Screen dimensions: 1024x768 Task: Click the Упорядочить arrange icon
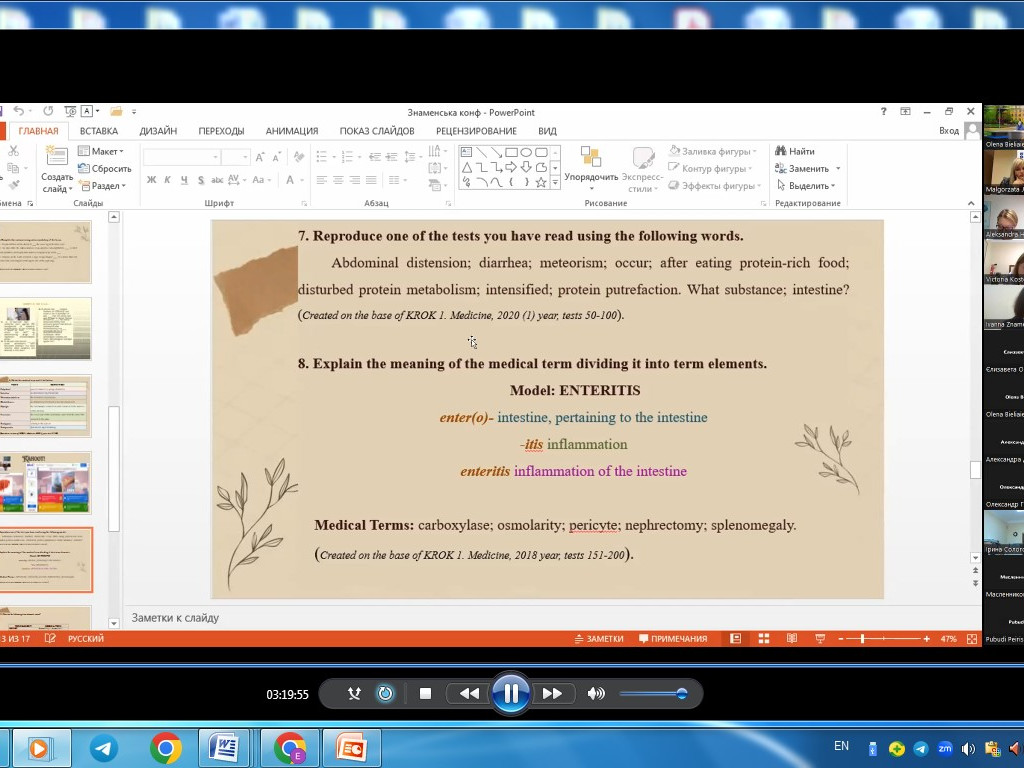click(x=590, y=157)
